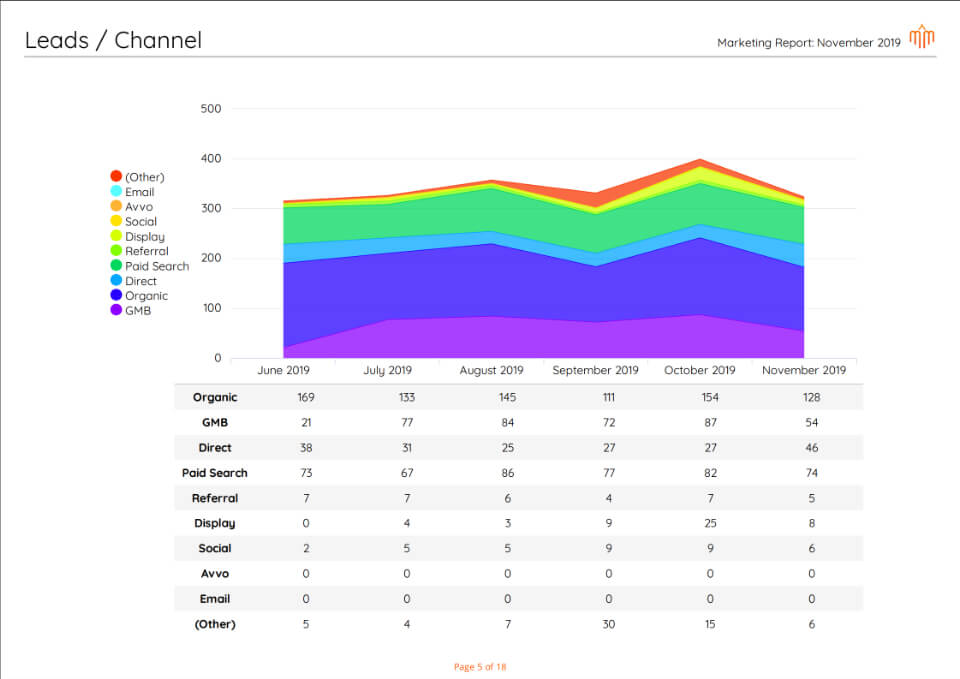Click the Display lime legend swatch

click(x=116, y=236)
